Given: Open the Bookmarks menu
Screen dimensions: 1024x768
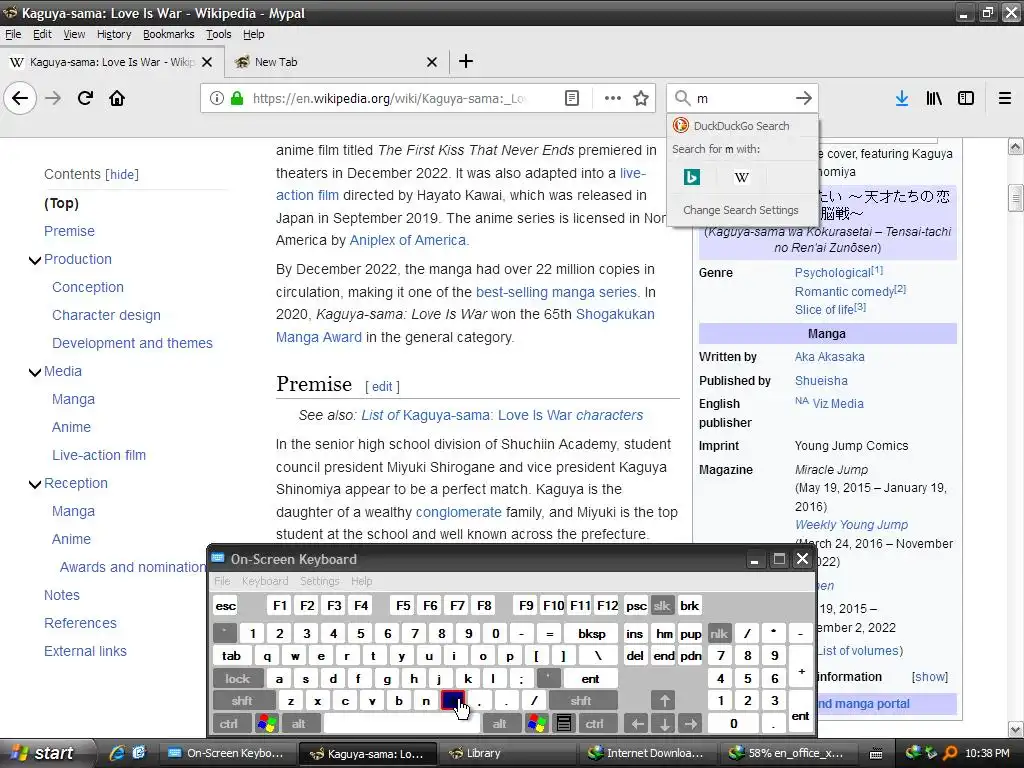Looking at the screenshot, I should [x=168, y=34].
